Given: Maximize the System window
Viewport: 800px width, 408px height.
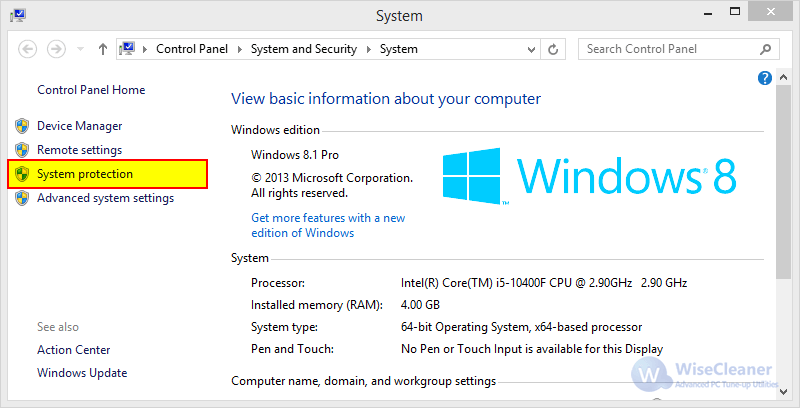Looking at the screenshot, I should click(735, 11).
